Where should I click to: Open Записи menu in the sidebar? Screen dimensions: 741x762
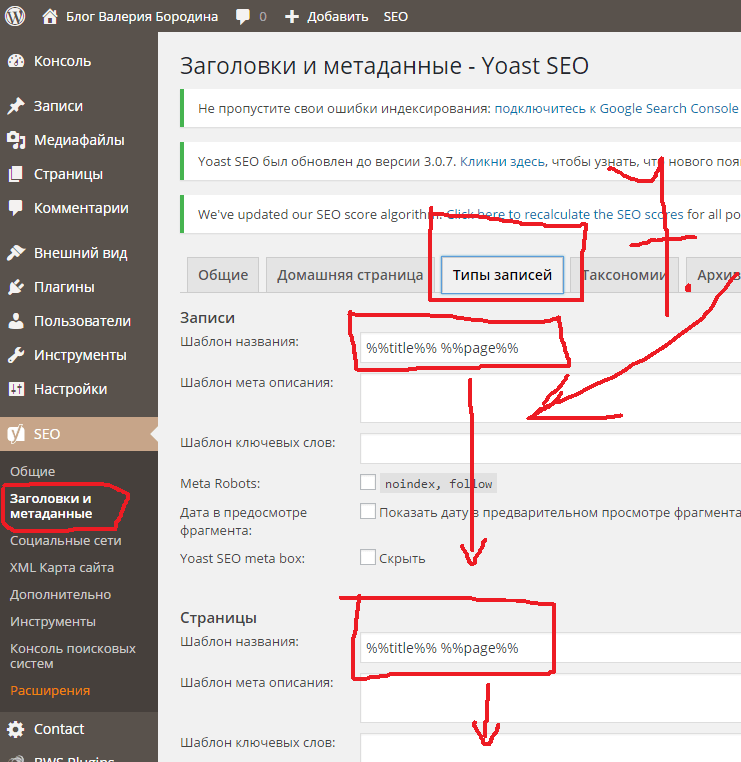pos(58,106)
